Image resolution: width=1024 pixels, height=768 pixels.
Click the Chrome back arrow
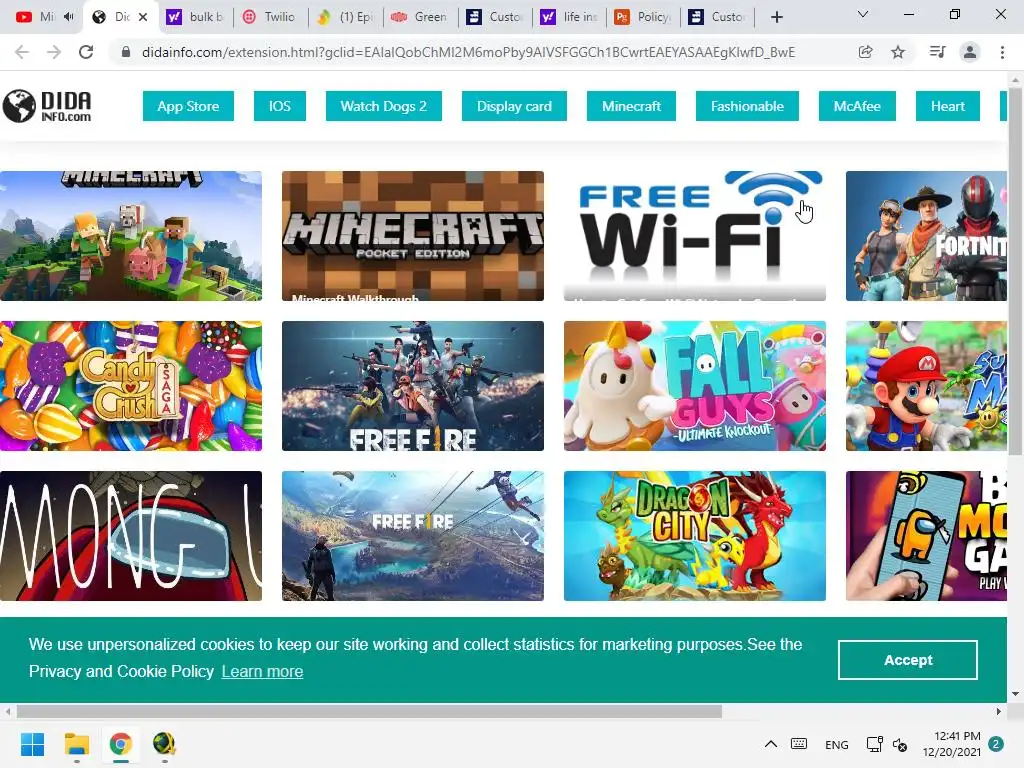click(x=22, y=52)
